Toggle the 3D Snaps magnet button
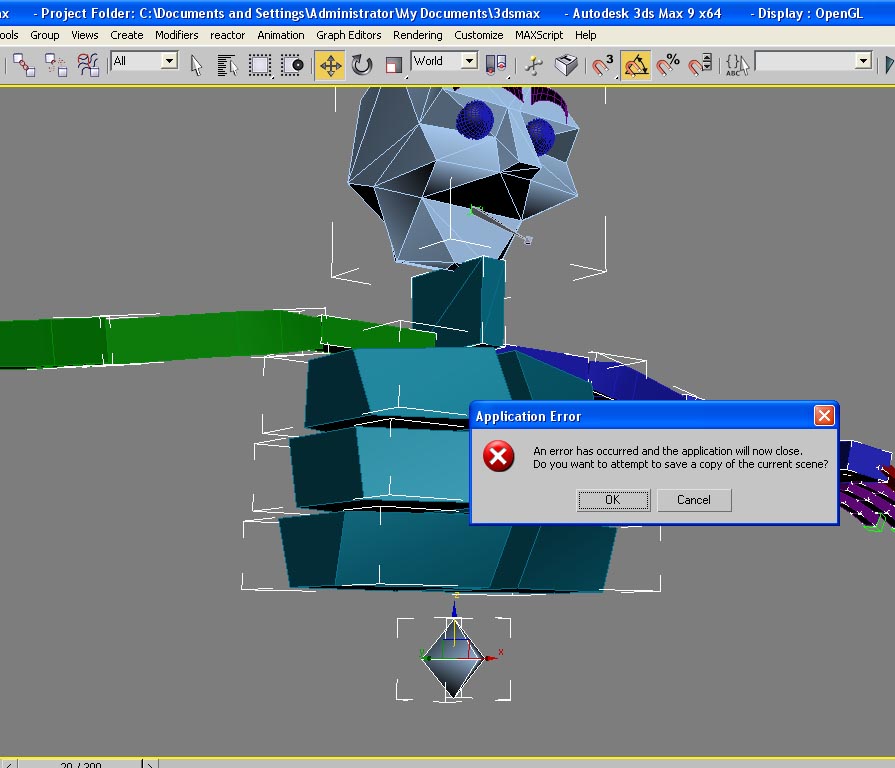The height and width of the screenshot is (768, 895). coord(603,65)
